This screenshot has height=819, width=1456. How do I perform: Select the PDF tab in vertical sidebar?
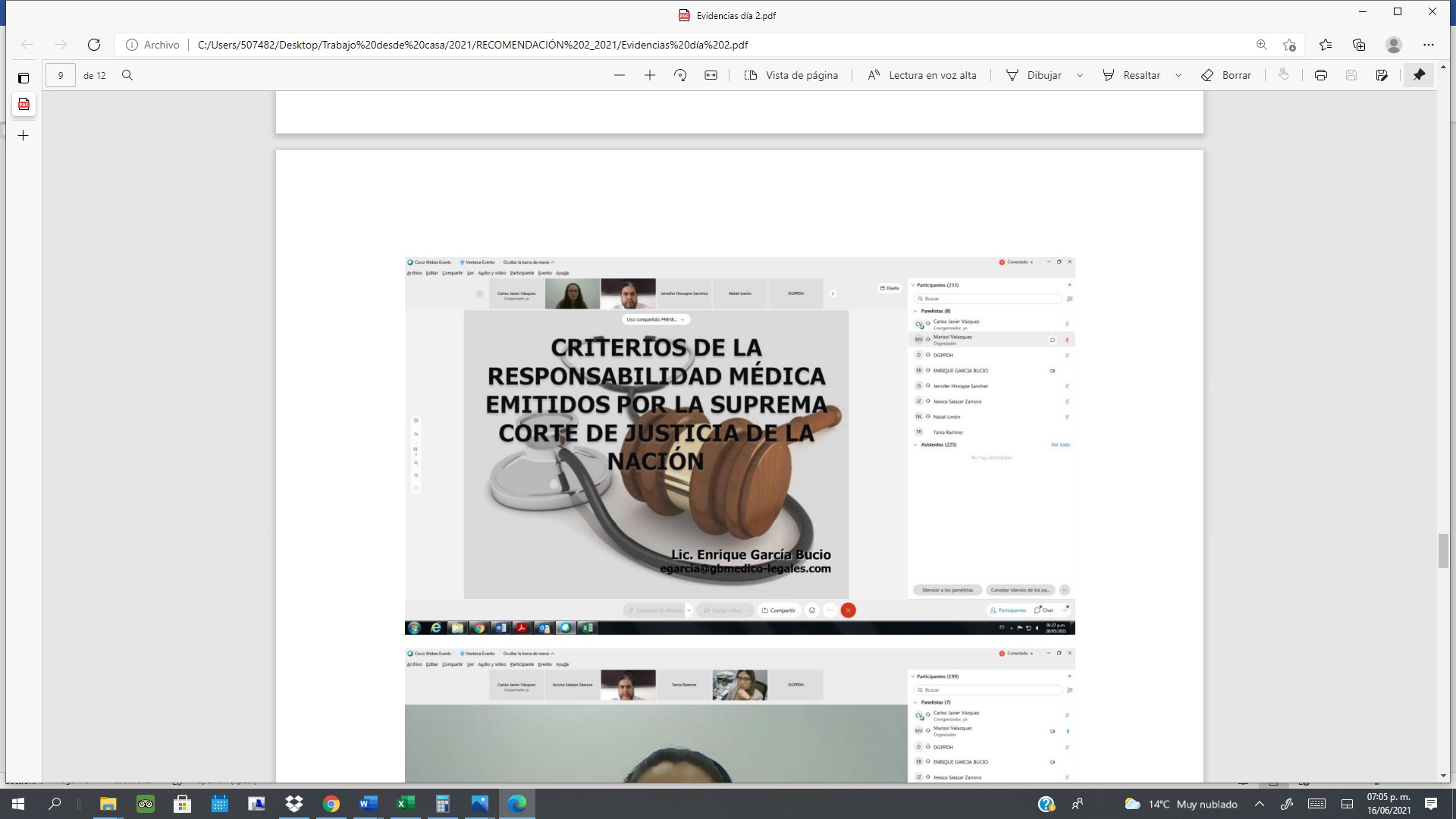click(24, 104)
